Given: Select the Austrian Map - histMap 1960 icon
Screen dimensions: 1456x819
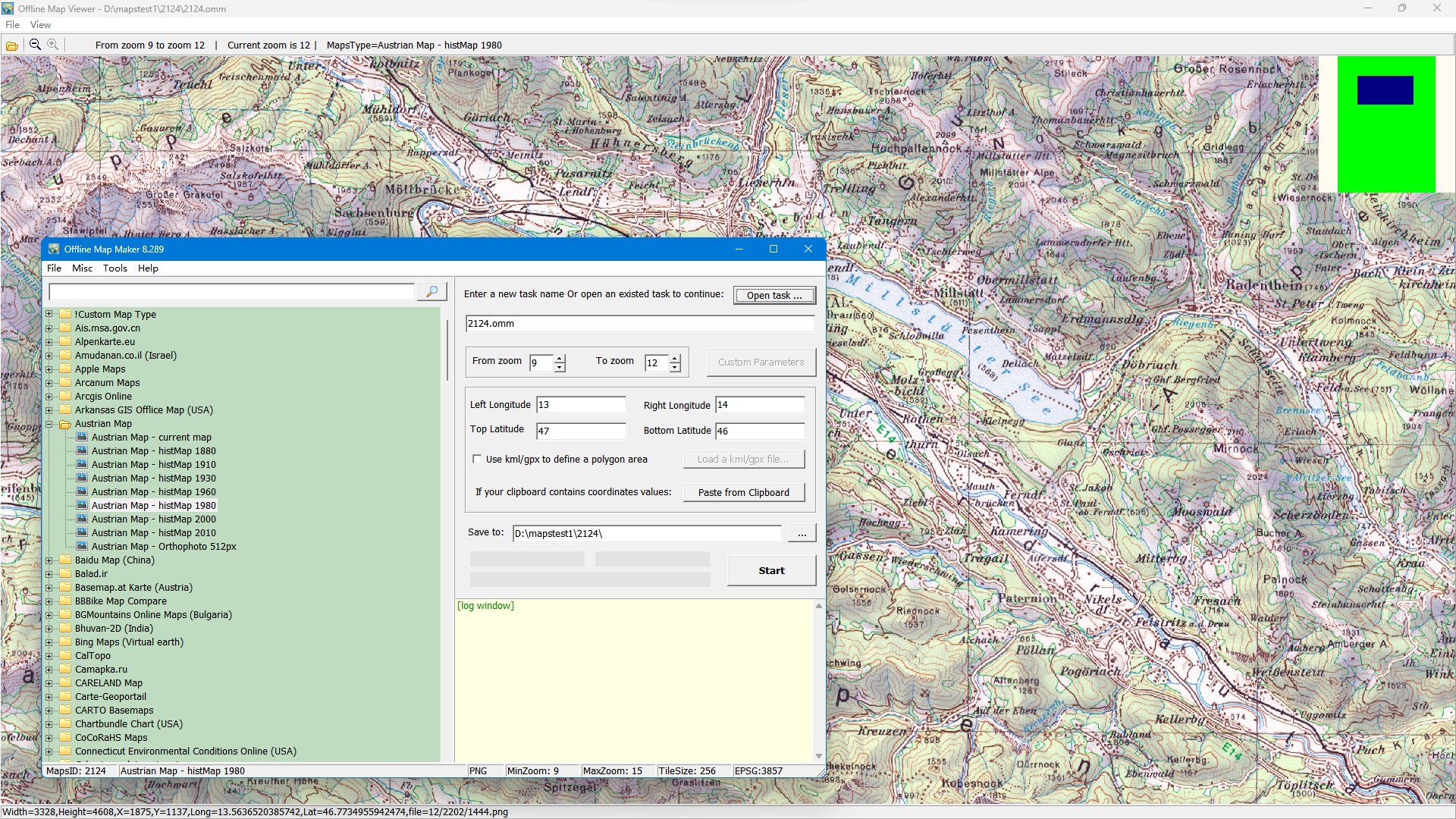Looking at the screenshot, I should (82, 492).
